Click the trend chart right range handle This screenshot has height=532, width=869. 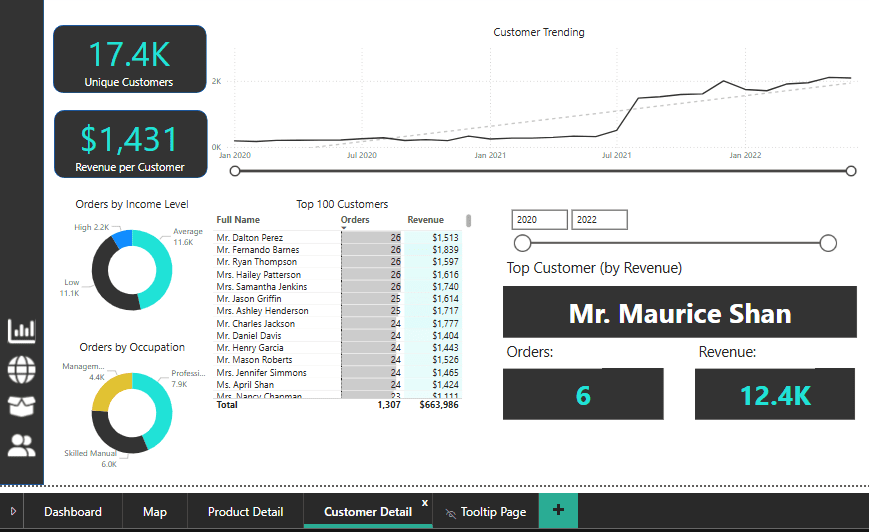[x=851, y=171]
